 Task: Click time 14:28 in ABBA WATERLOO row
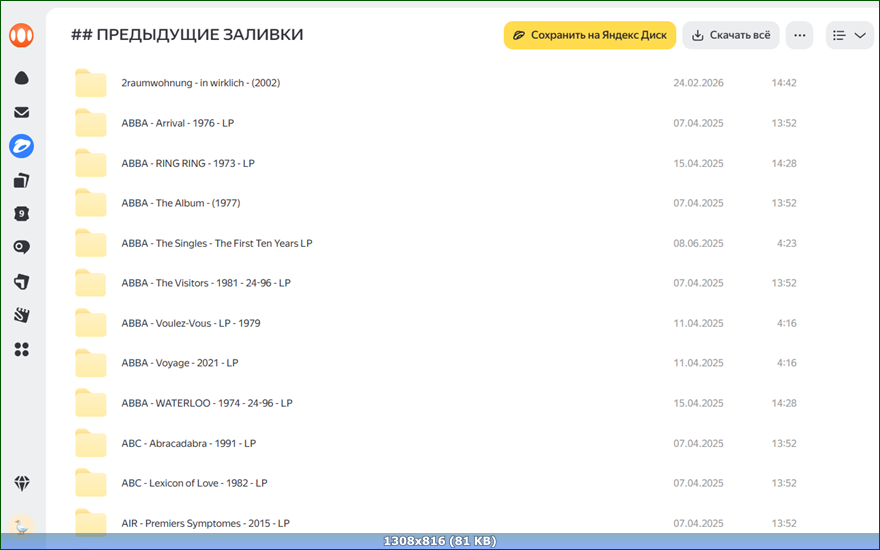[x=783, y=403]
